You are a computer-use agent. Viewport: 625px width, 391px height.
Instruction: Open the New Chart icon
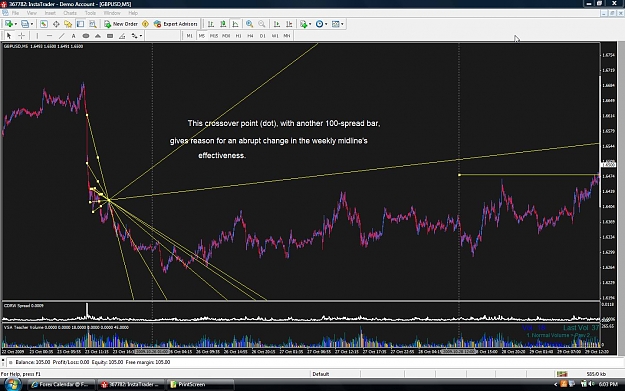click(8, 24)
